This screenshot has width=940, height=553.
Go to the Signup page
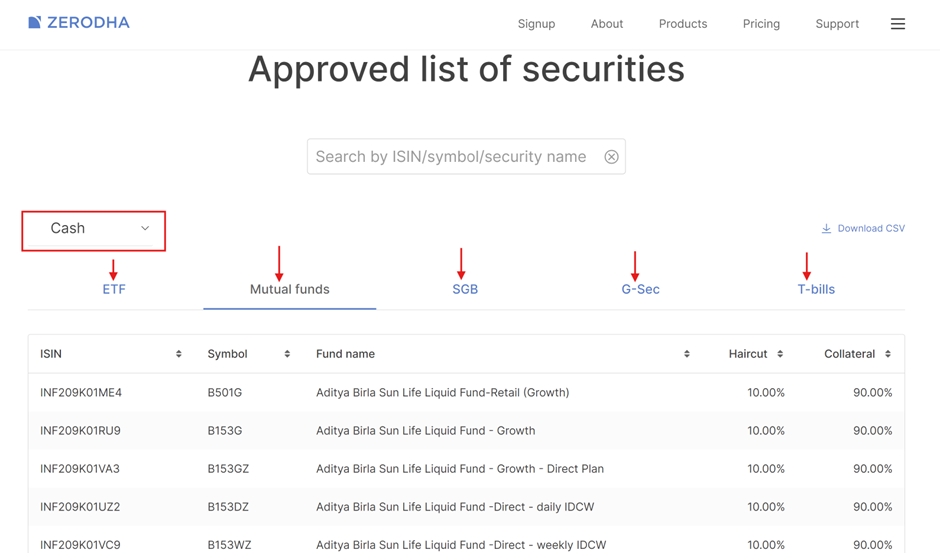[x=537, y=24]
